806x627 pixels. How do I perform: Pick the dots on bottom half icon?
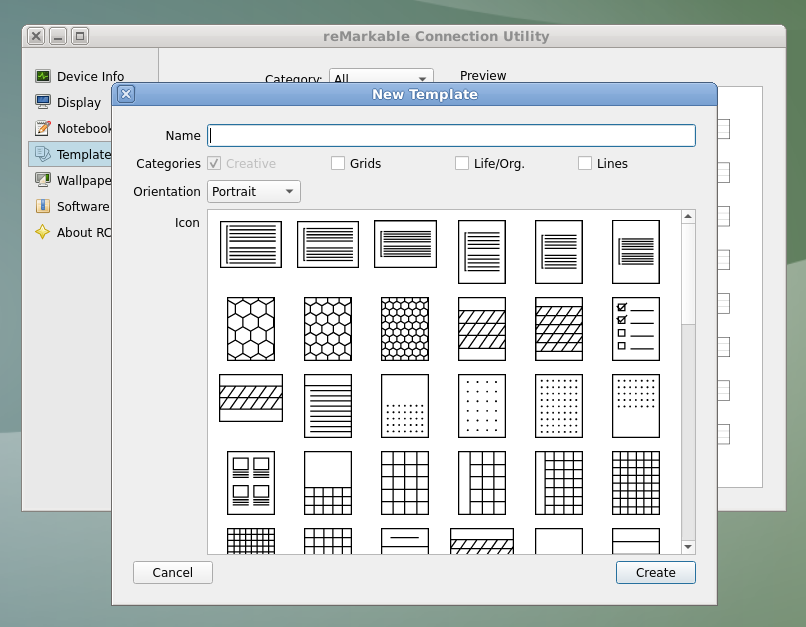pyautogui.click(x=405, y=406)
